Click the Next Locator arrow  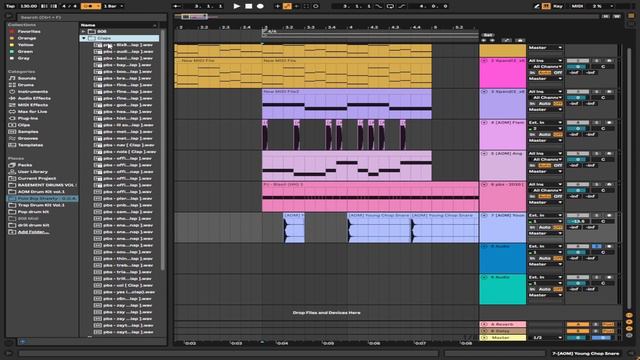tap(492, 40)
